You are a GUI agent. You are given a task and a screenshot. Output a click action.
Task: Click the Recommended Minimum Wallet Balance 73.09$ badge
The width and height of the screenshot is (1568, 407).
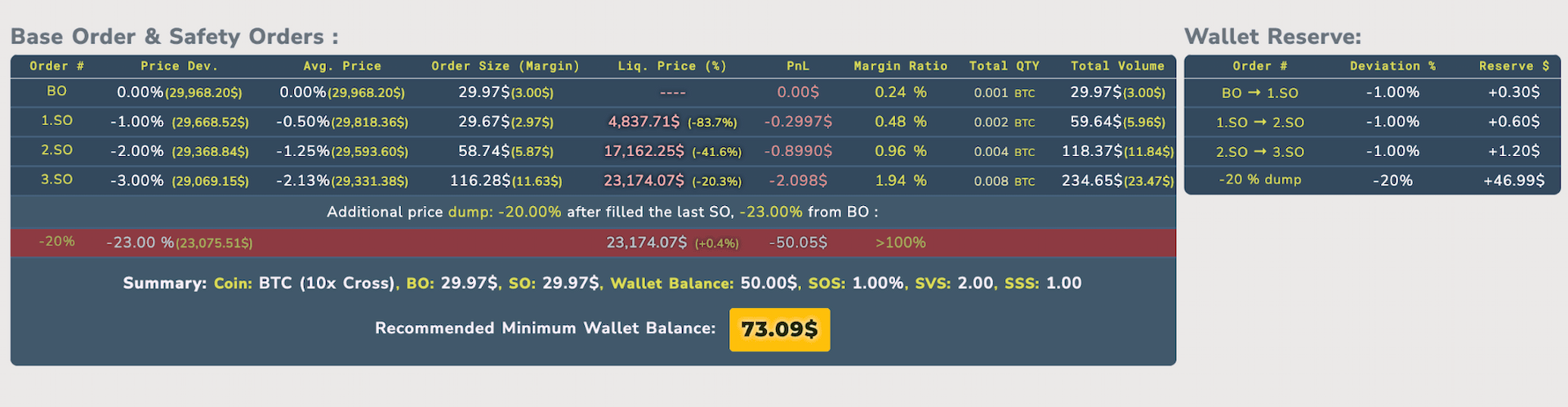[x=779, y=329]
